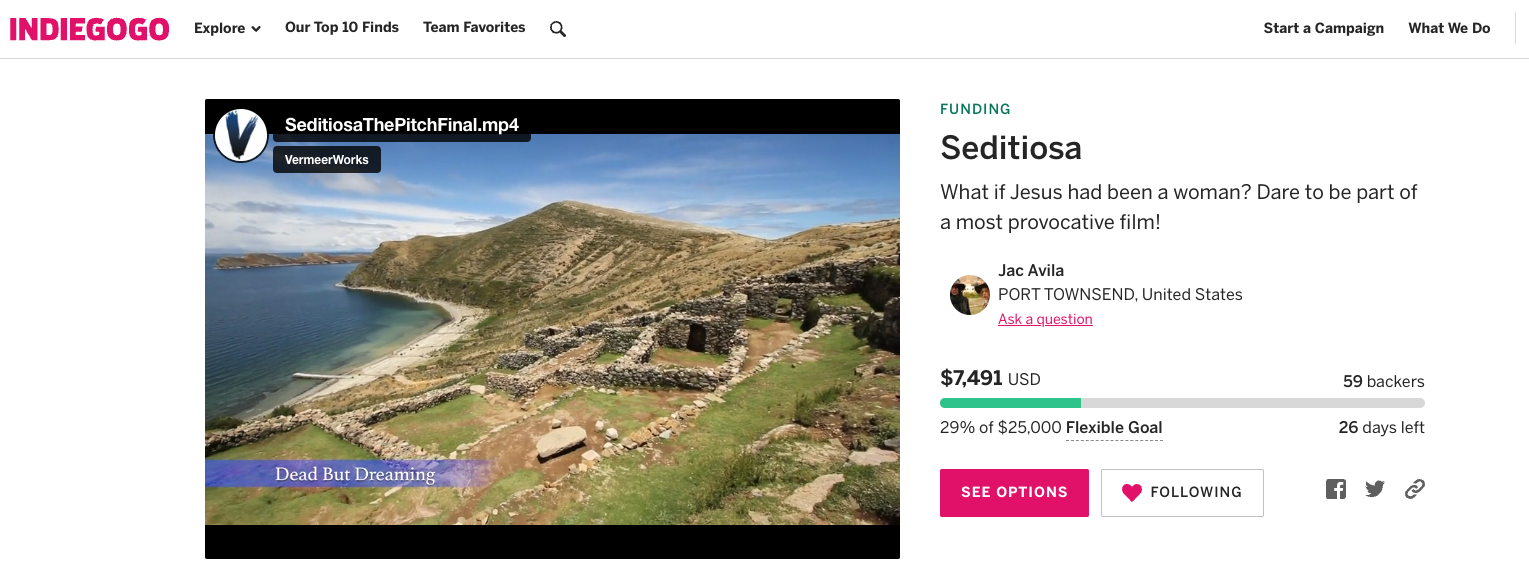
Task: Click the Indiegogo logo
Action: coord(89,29)
